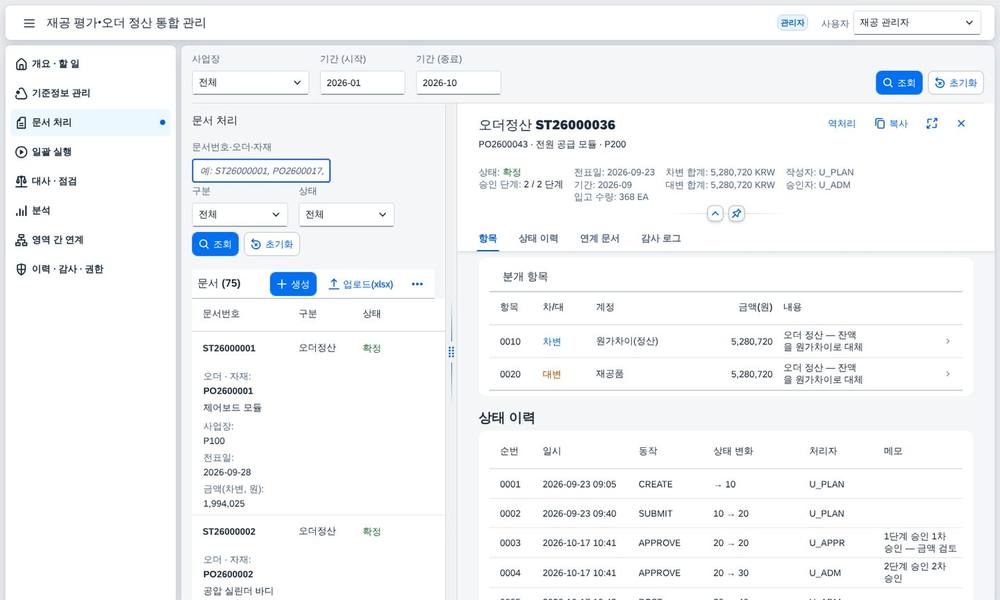Open the 사용자 재공 관리자 dropdown
The width and height of the screenshot is (1000, 600).
[x=916, y=23]
